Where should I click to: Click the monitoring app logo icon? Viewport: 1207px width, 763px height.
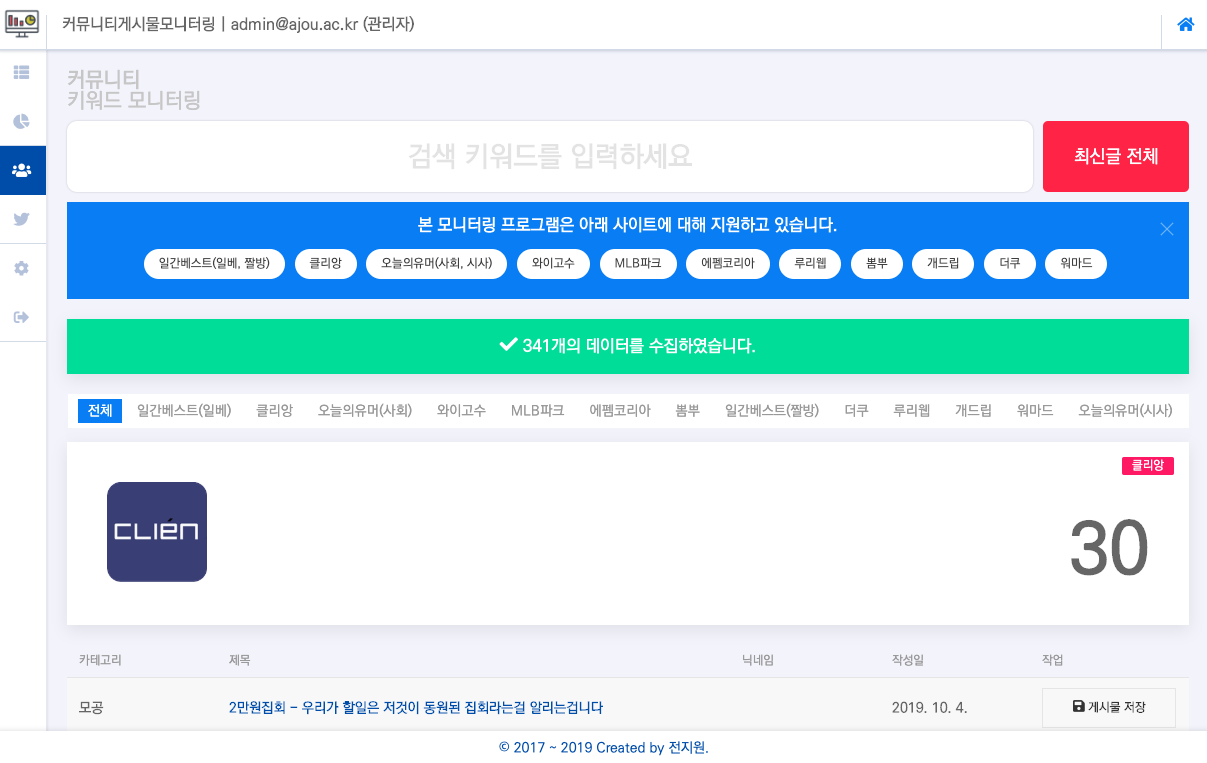(x=22, y=23)
